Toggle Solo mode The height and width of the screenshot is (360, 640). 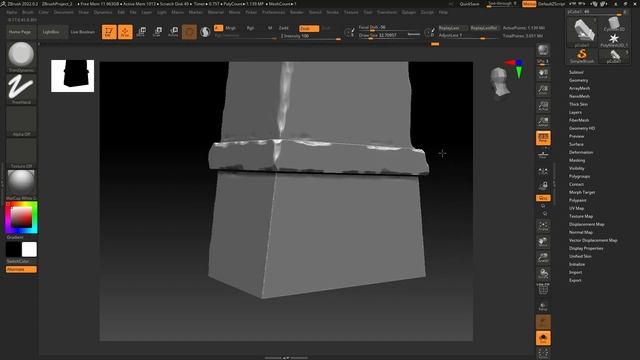[x=543, y=338]
